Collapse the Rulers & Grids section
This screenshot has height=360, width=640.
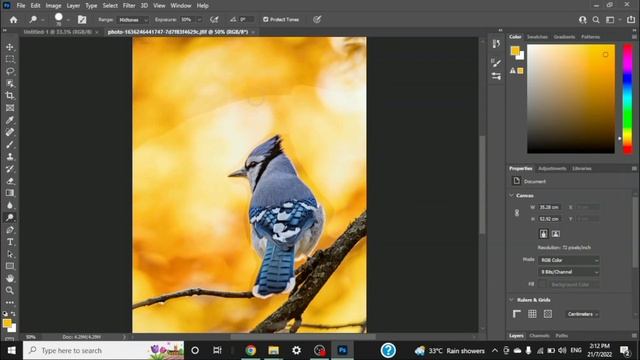coord(511,300)
